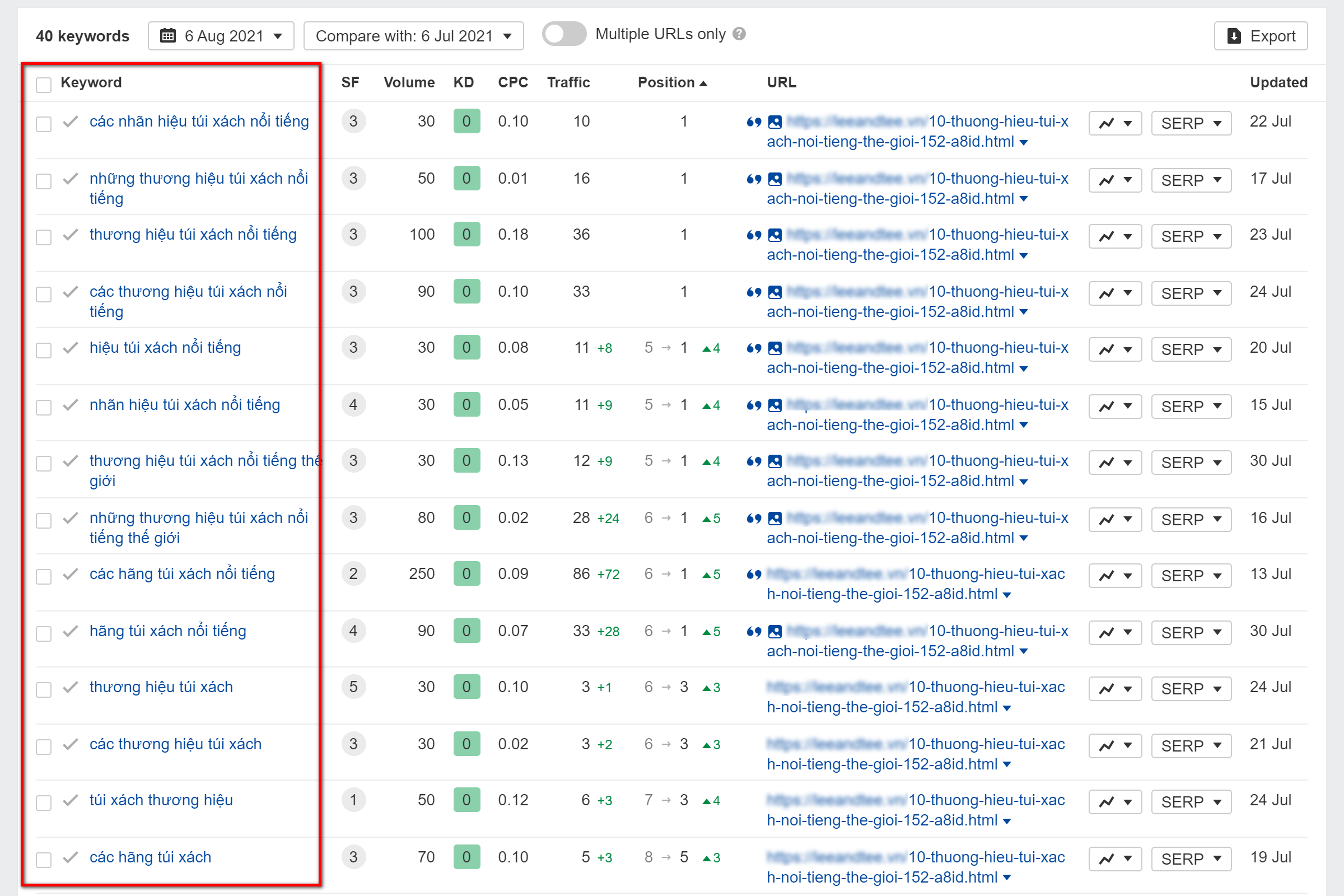
Task: Open the 6 Aug 2021 date dropdown
Action: 221,36
